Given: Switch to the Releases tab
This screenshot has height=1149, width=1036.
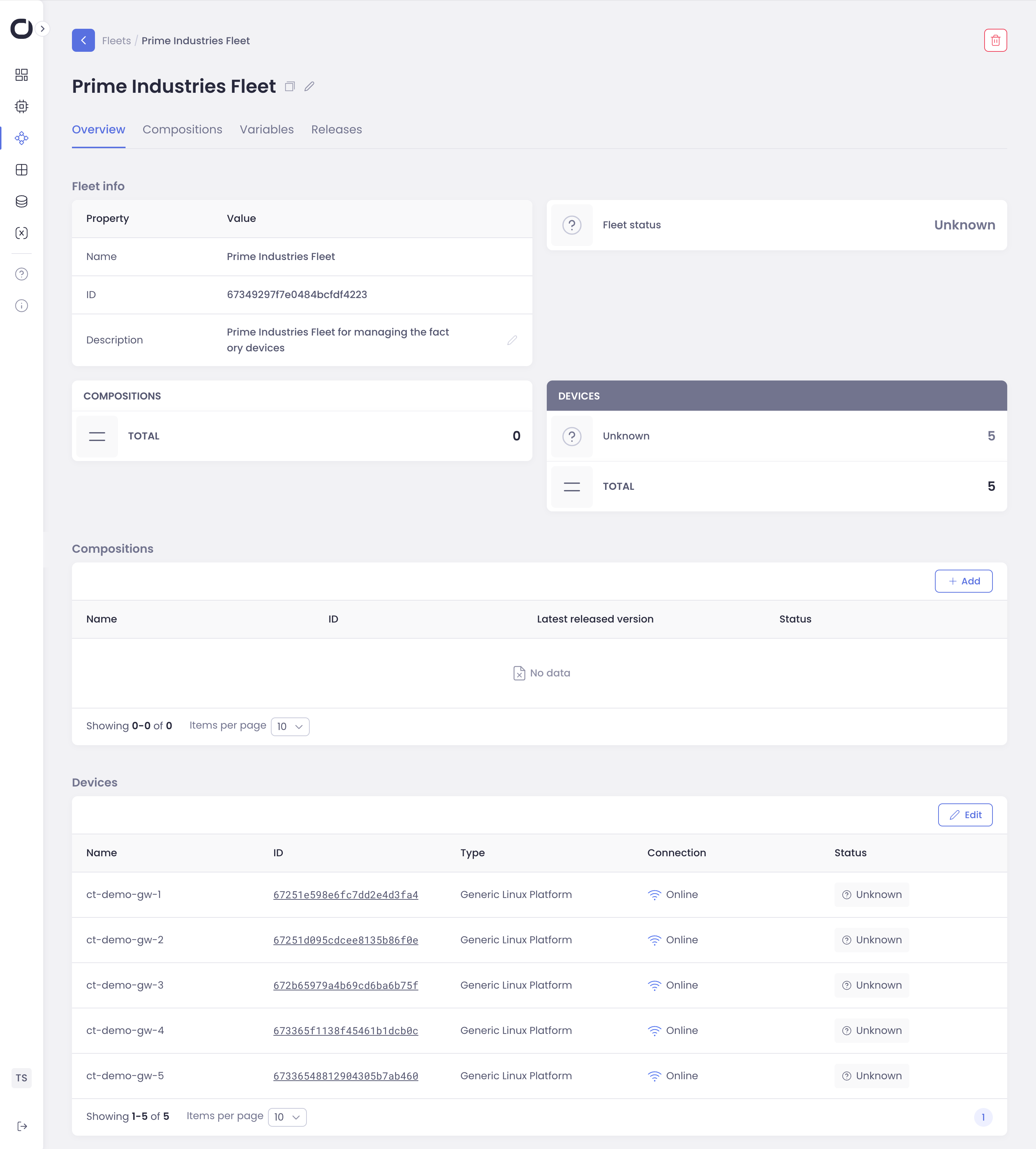Looking at the screenshot, I should (336, 130).
